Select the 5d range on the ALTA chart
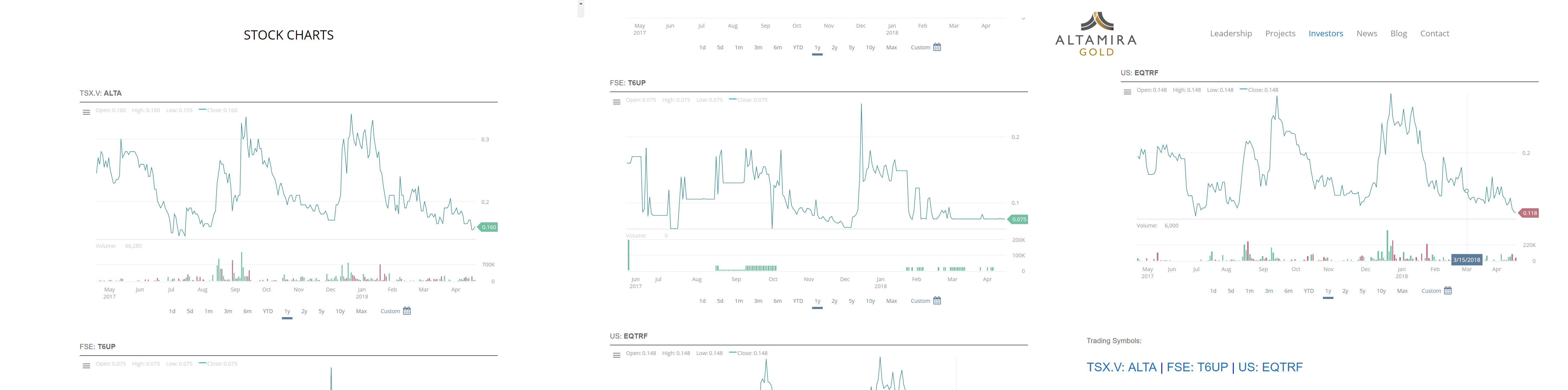The width and height of the screenshot is (1568, 390). [x=189, y=311]
